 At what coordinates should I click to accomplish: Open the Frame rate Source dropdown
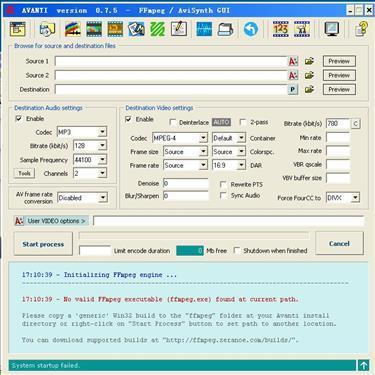[x=203, y=165]
